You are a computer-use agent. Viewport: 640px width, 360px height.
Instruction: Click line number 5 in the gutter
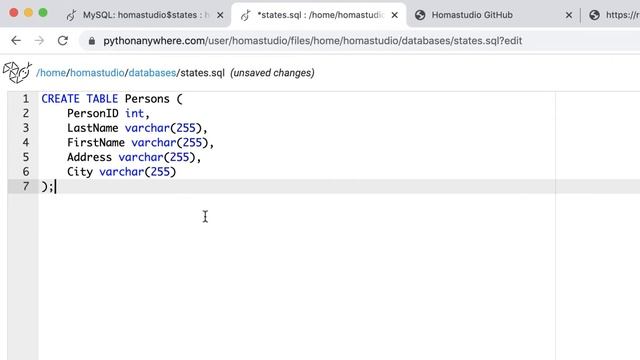pos(26,157)
